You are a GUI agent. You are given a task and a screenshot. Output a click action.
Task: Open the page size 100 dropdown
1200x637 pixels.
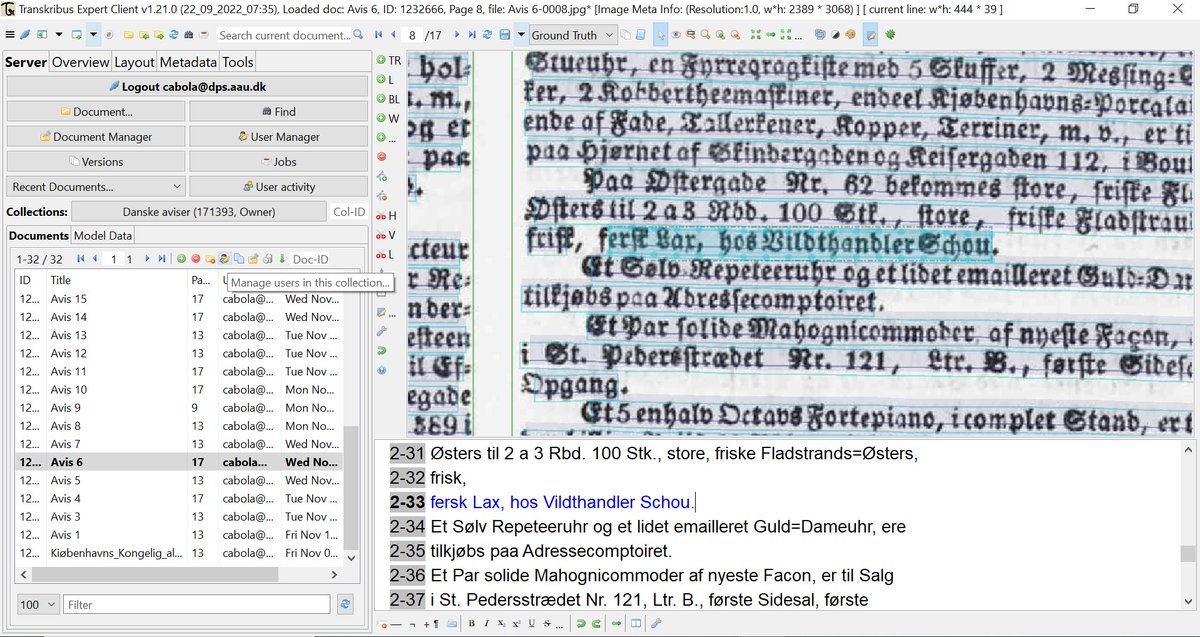tap(39, 604)
